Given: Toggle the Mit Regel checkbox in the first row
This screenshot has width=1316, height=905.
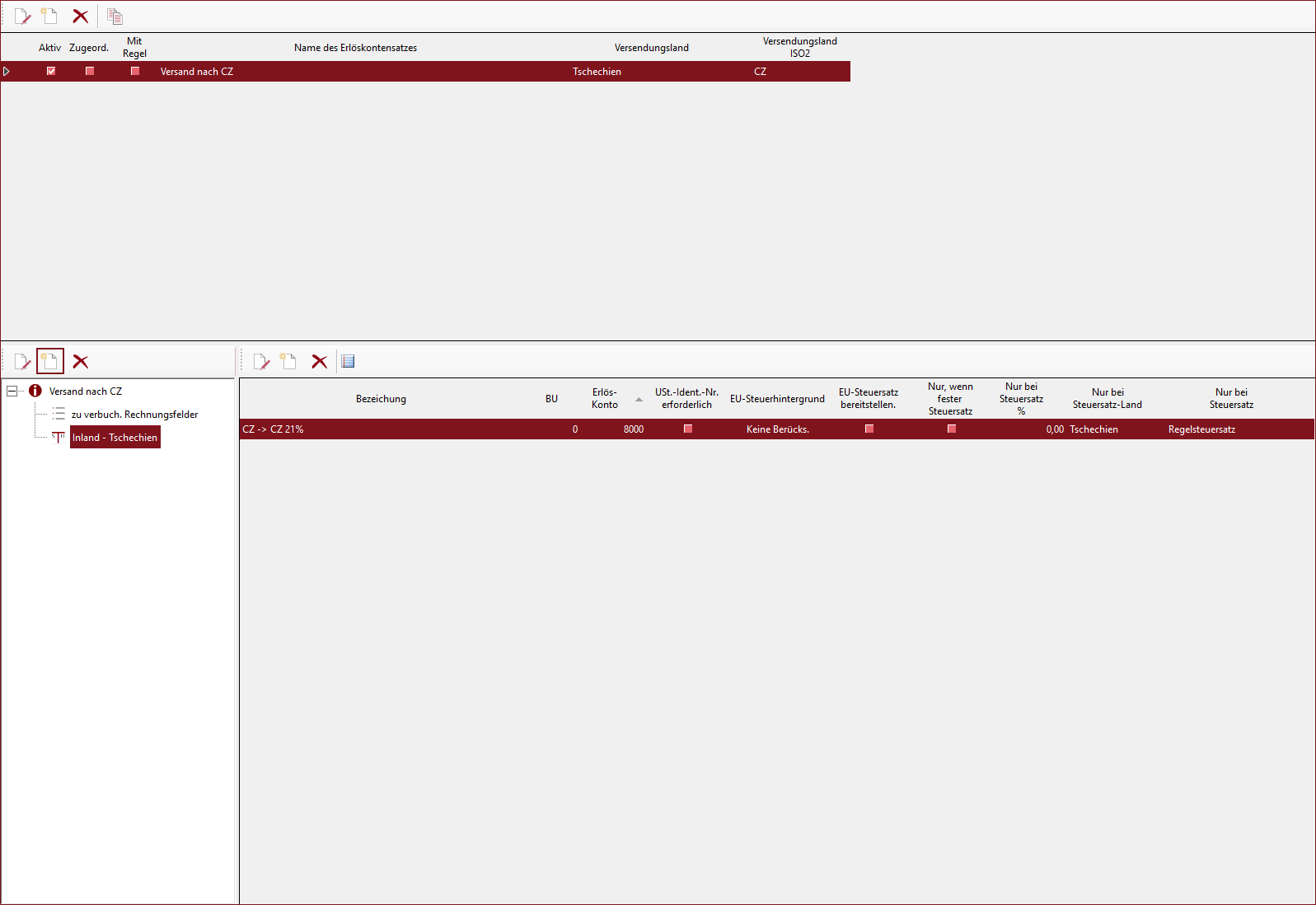Looking at the screenshot, I should click(x=135, y=71).
